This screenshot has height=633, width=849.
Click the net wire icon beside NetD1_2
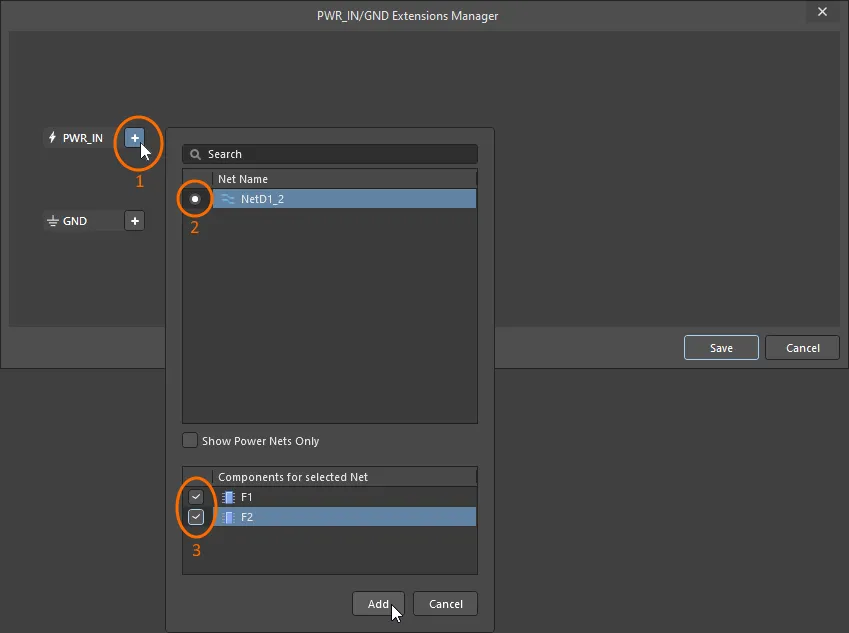[229, 198]
